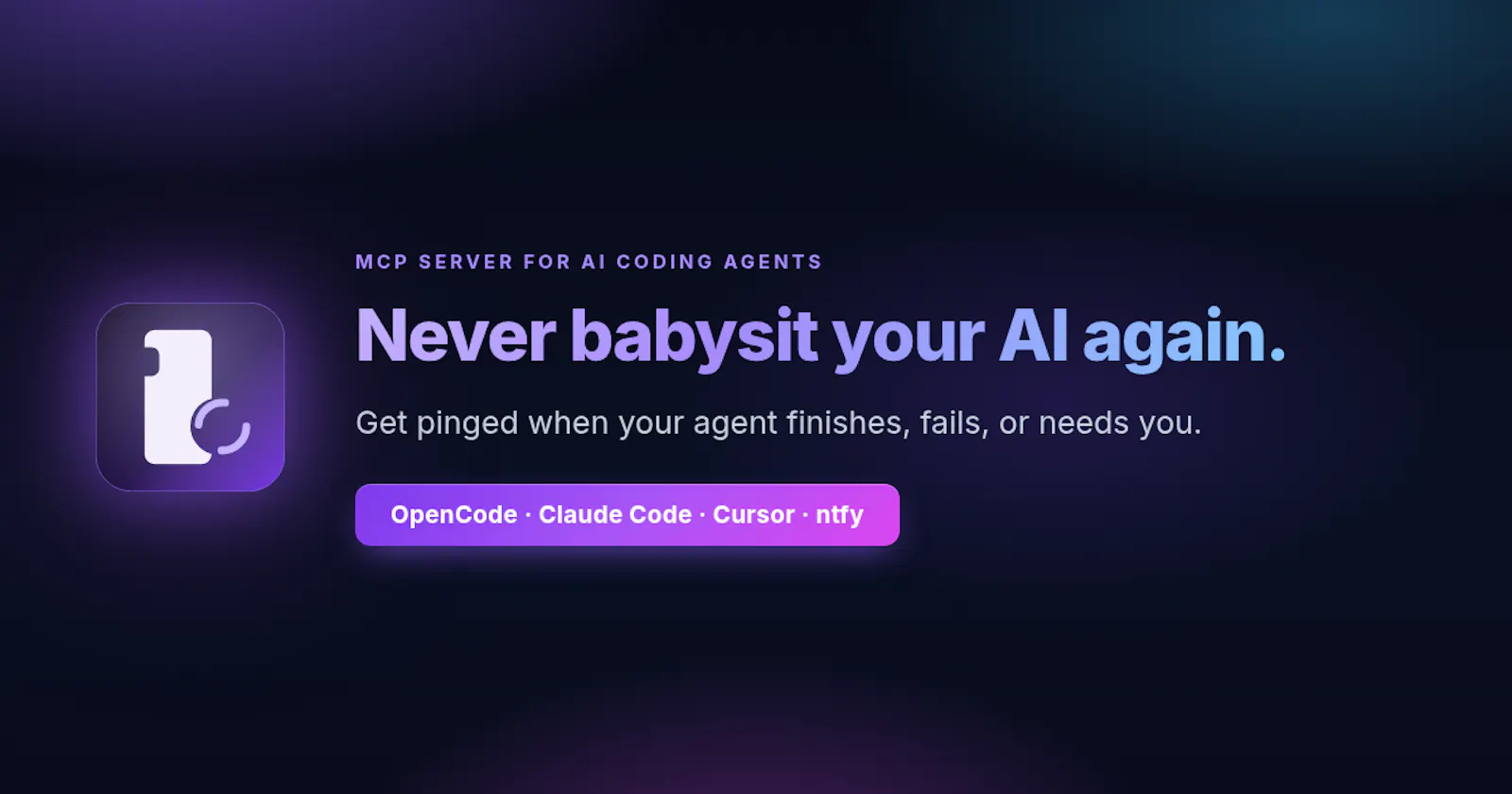Screen dimensions: 1512x794
Task: Click ntfy at the pill's end
Action: coord(839,515)
